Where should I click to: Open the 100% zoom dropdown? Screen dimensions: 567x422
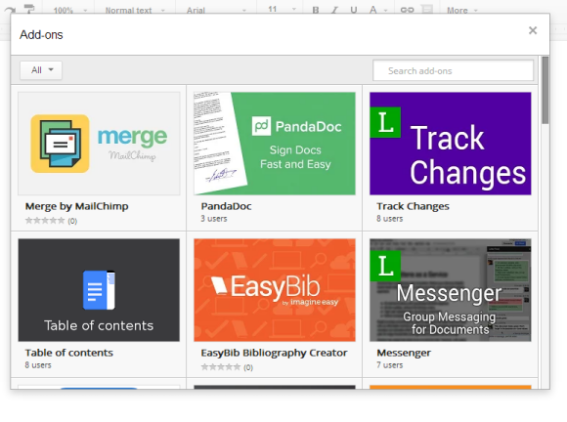70,10
